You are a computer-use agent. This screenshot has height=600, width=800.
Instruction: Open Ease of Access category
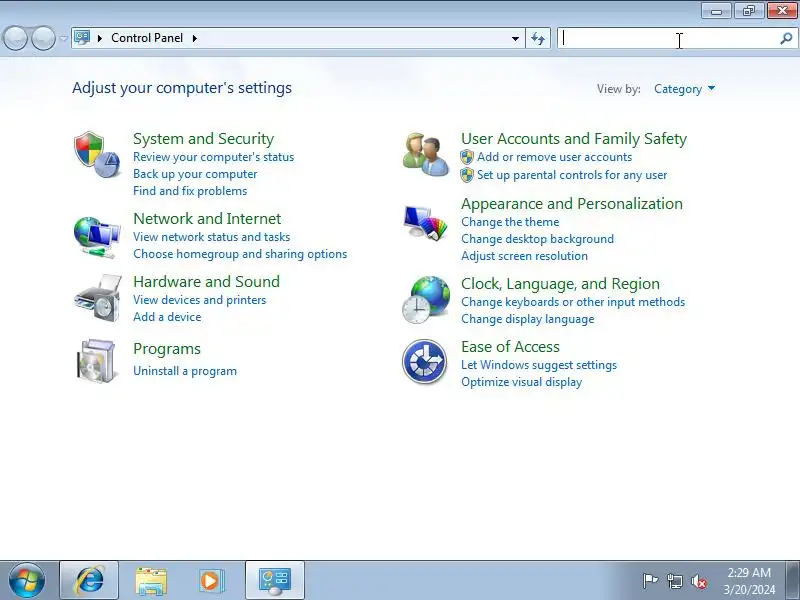pos(510,347)
